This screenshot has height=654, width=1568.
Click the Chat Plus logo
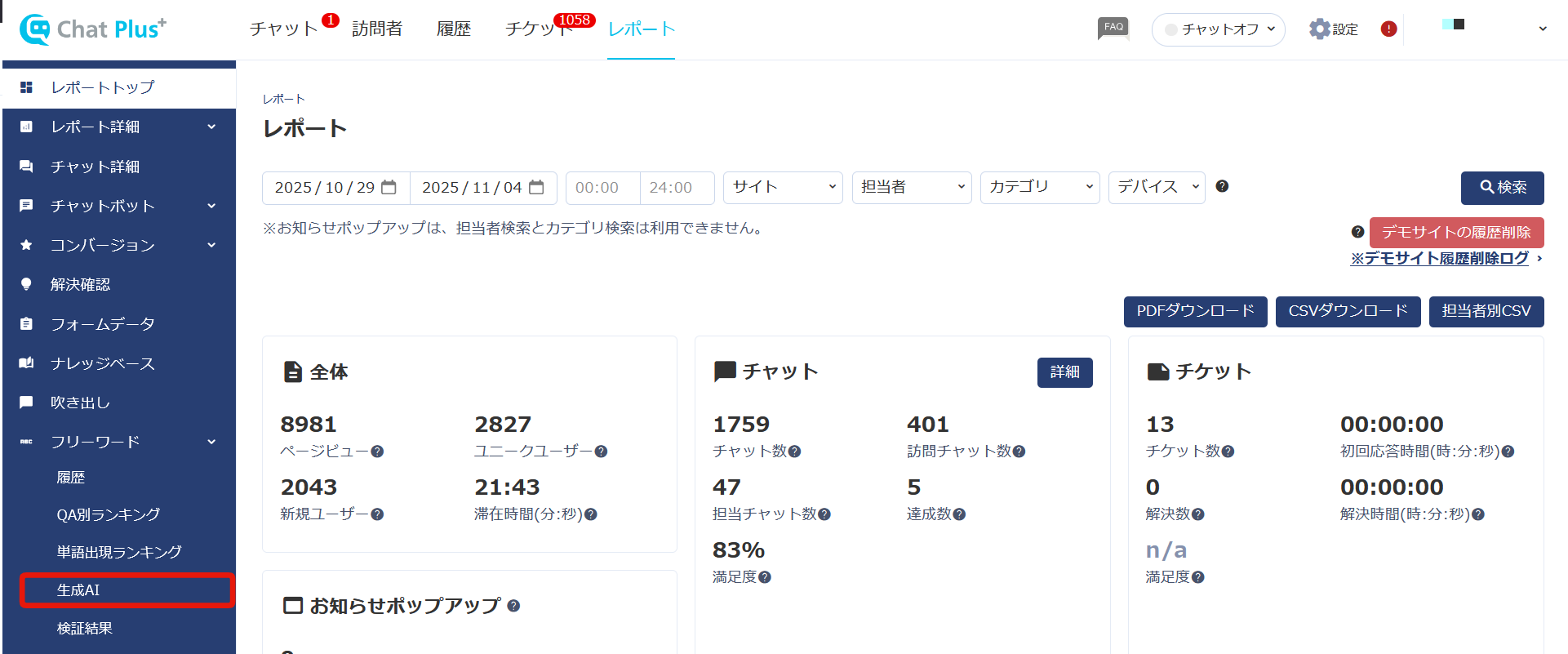(93, 29)
